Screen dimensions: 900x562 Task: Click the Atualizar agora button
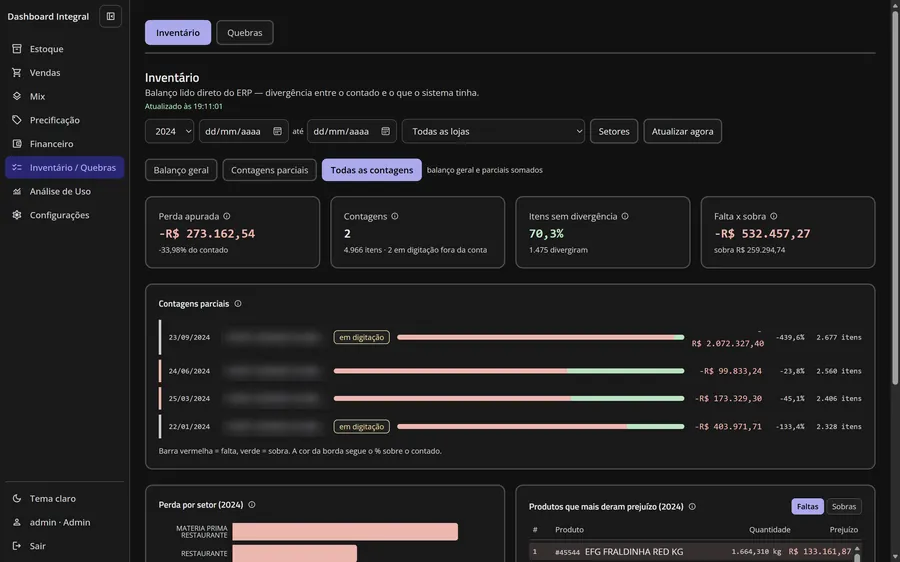click(x=682, y=131)
